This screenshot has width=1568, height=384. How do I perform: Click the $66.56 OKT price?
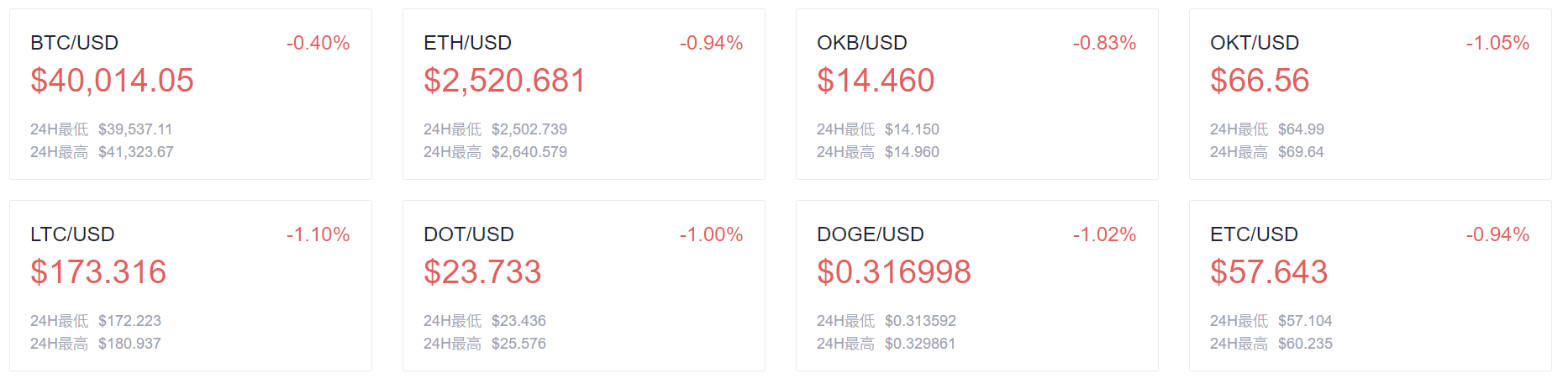click(1260, 81)
